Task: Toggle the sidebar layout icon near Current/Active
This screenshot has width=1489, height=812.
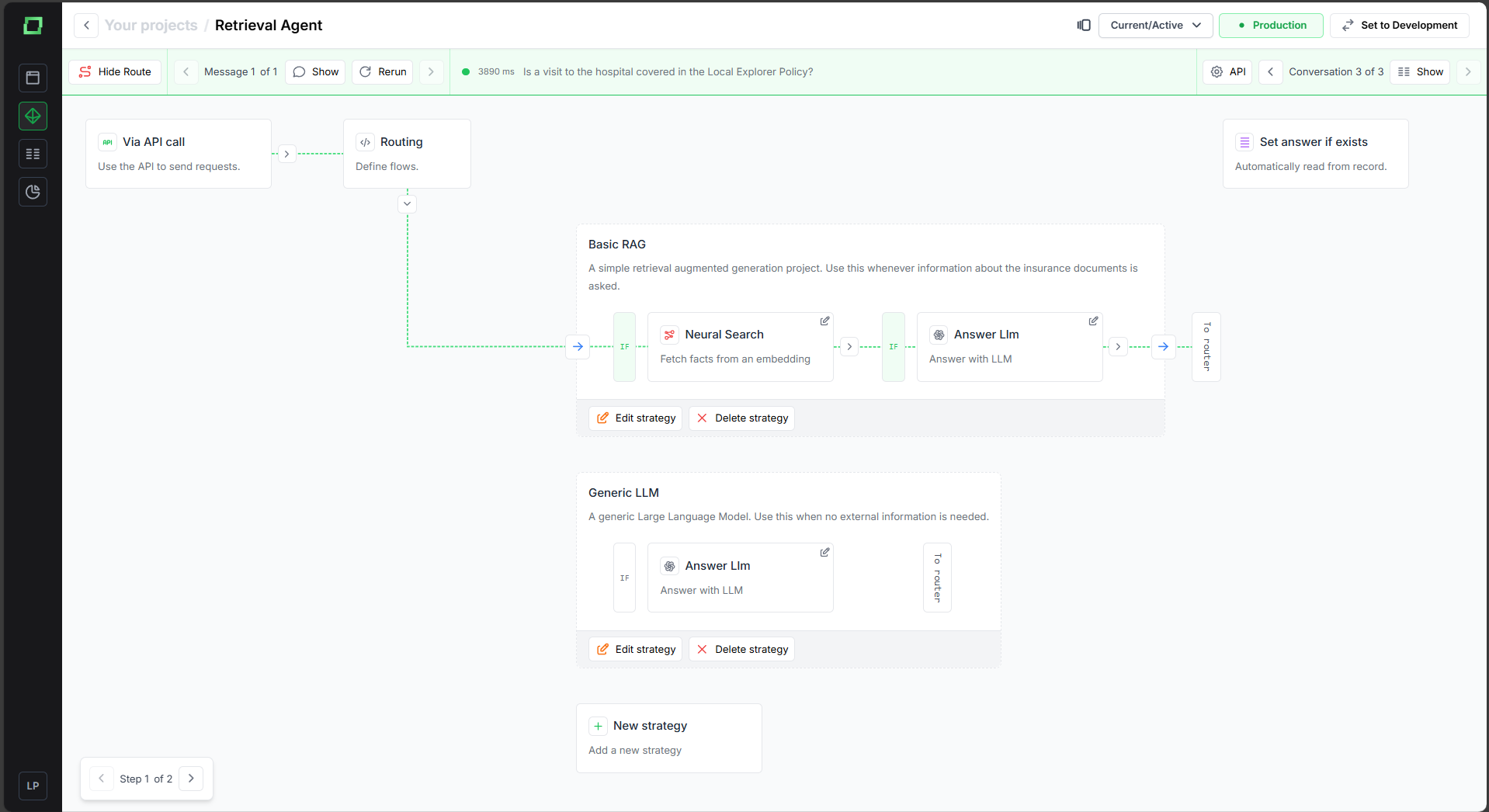Action: (x=1084, y=25)
